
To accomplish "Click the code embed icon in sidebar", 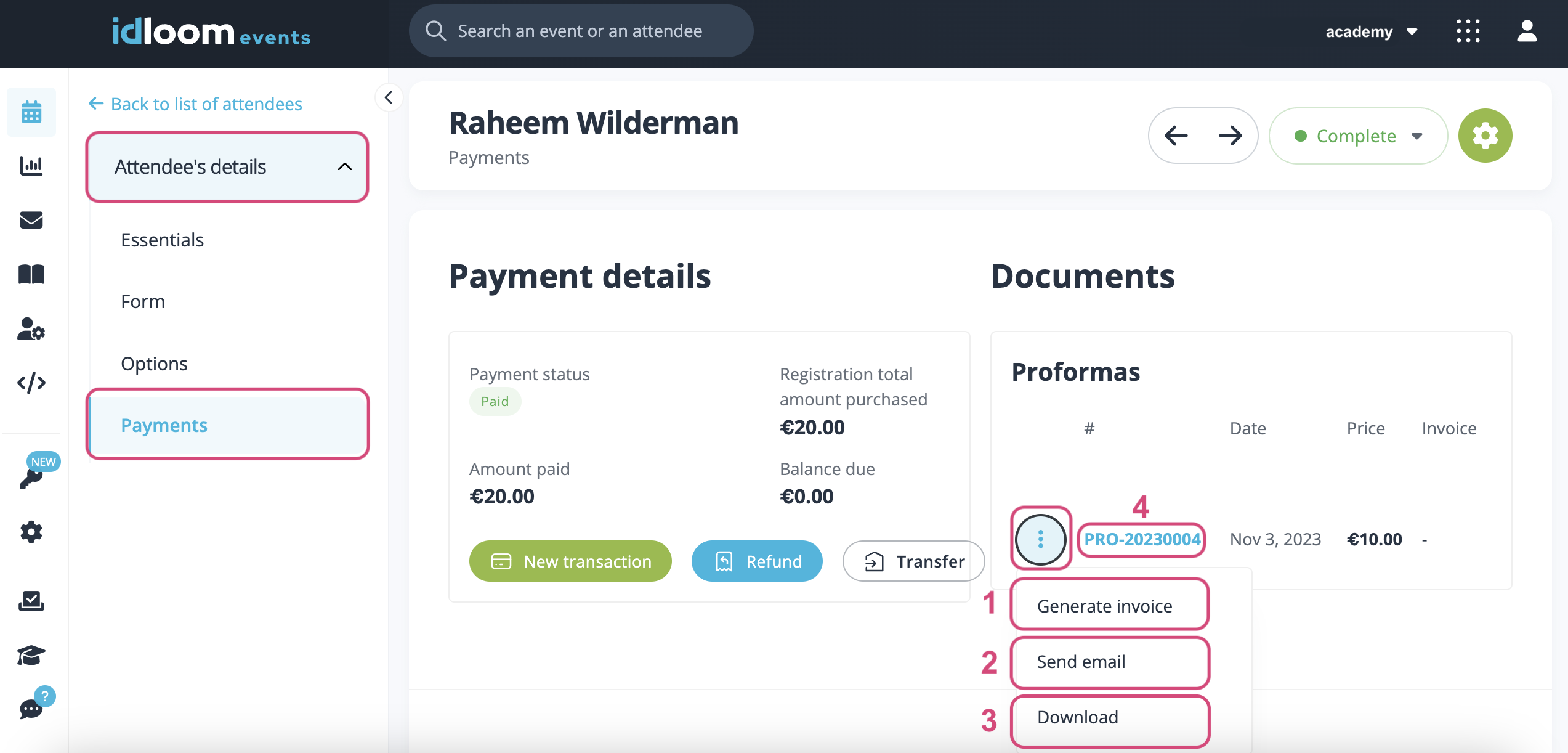I will coord(31,383).
